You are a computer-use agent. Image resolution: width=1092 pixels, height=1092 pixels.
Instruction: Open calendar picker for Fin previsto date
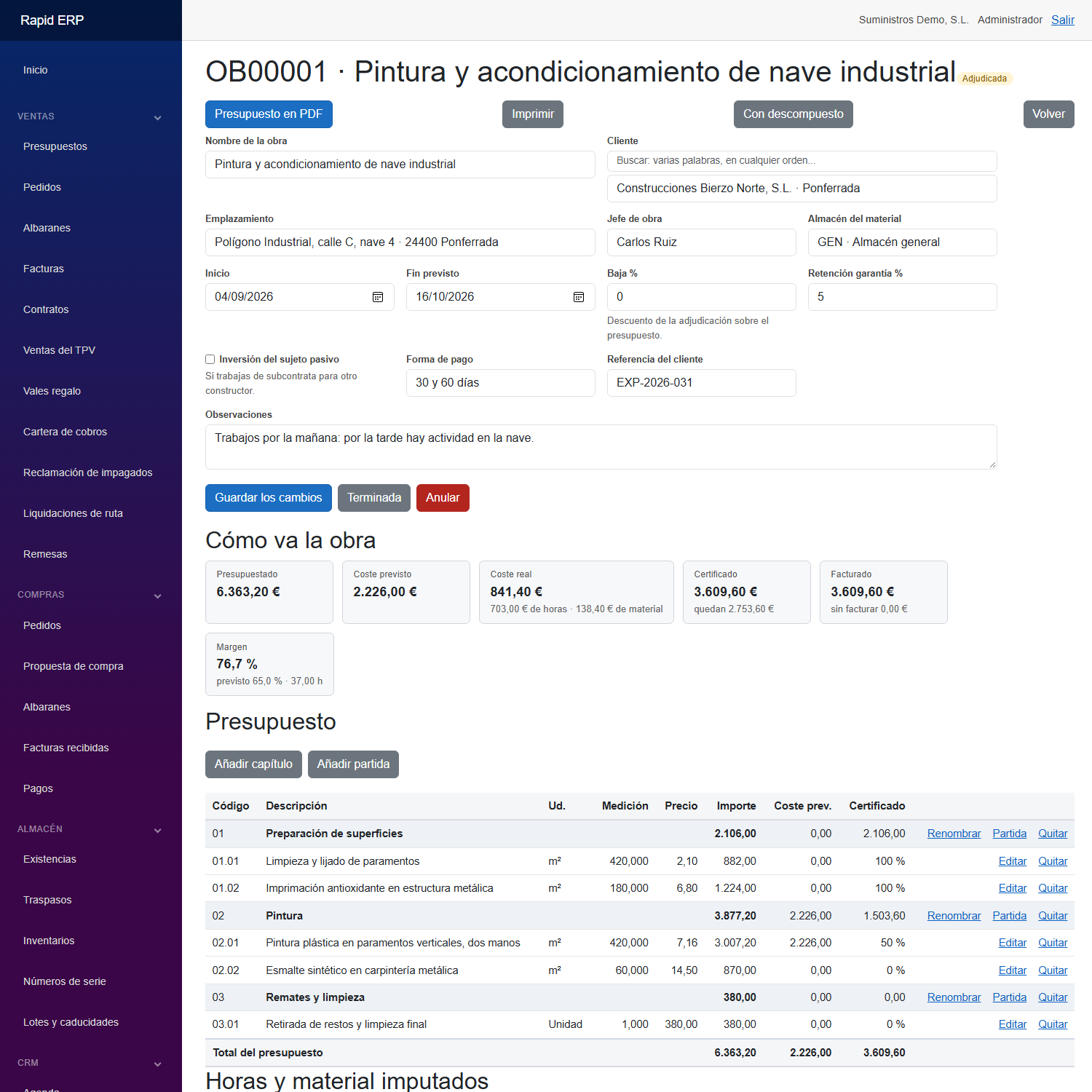[579, 297]
